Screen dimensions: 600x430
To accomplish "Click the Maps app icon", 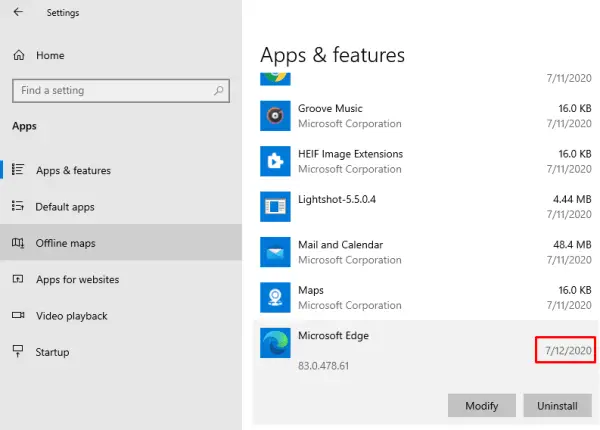I will (275, 297).
